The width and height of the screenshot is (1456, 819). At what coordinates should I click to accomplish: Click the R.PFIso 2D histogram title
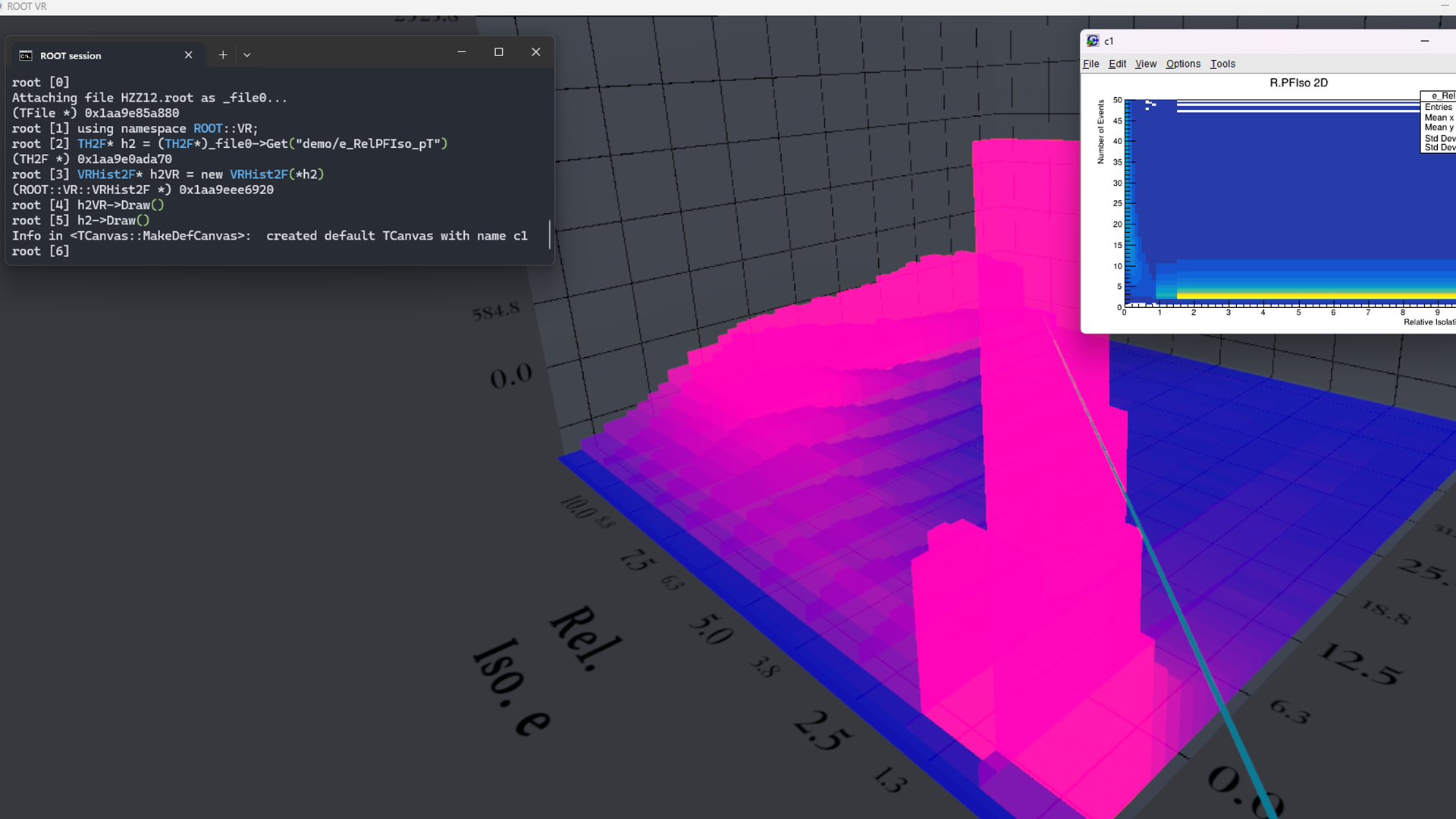click(x=1298, y=83)
